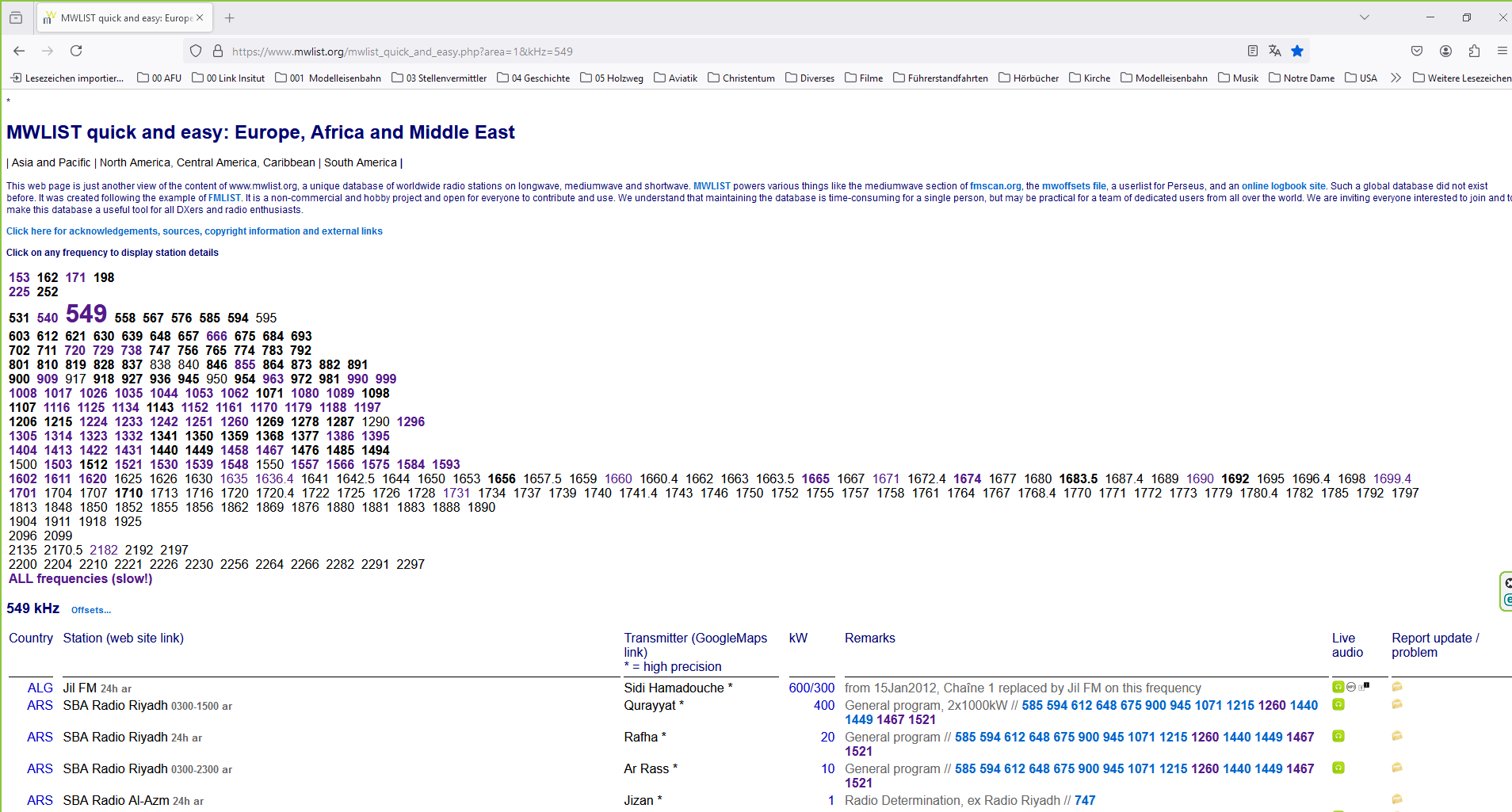Open a new tab with plus button
The height and width of the screenshot is (812, 1512).
pos(230,17)
